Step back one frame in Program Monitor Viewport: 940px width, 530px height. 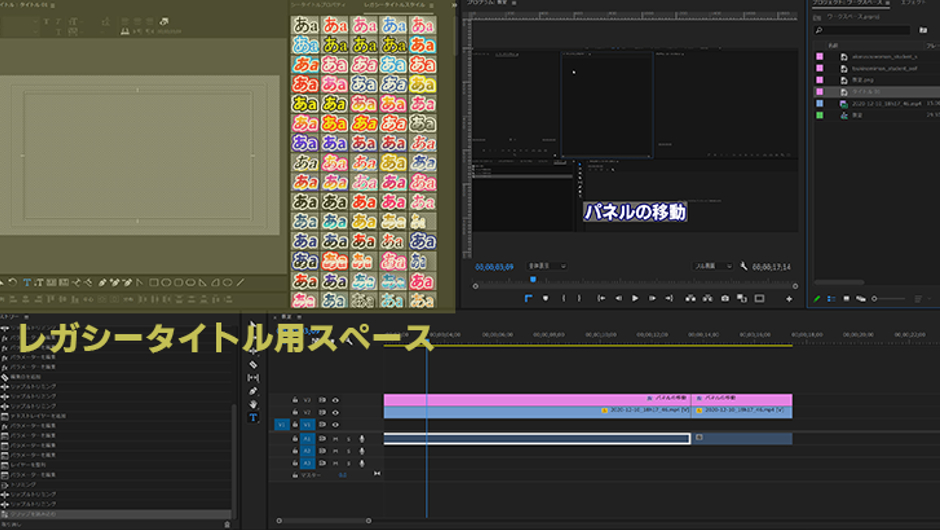[618, 299]
